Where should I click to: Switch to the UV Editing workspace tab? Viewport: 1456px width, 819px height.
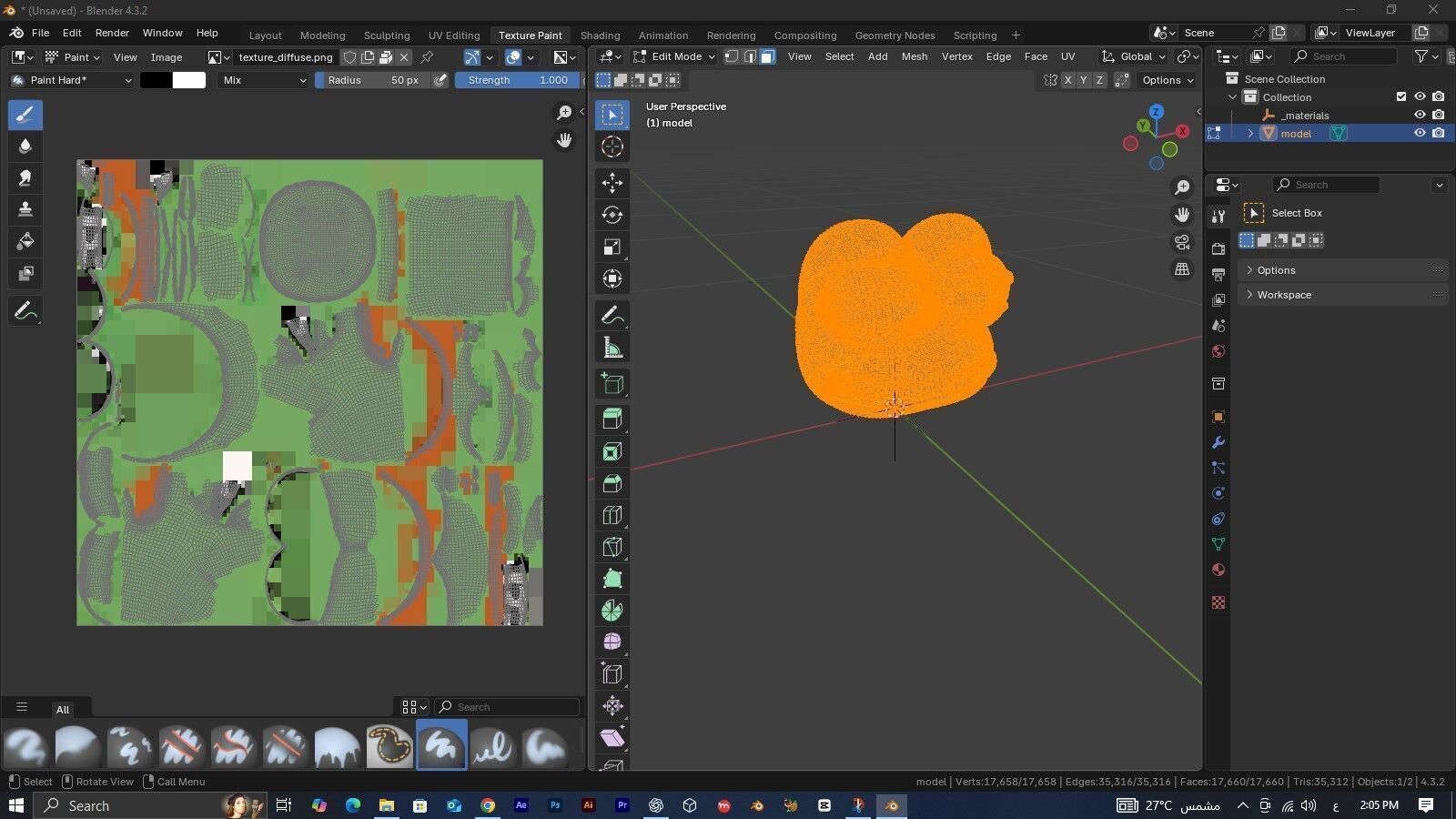pos(454,35)
